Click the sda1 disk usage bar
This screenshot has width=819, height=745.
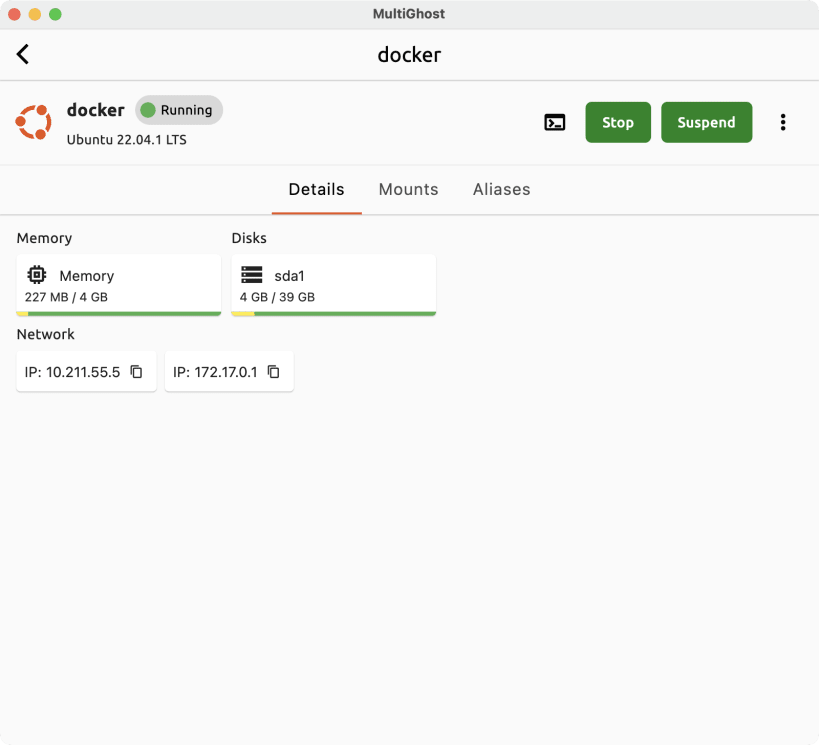[x=334, y=314]
